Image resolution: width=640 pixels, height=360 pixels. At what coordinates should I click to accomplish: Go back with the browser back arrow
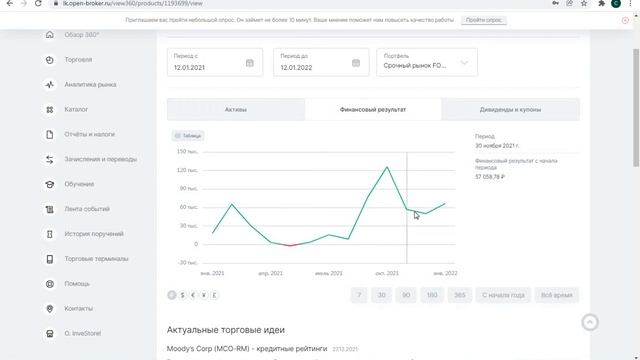[9, 3]
